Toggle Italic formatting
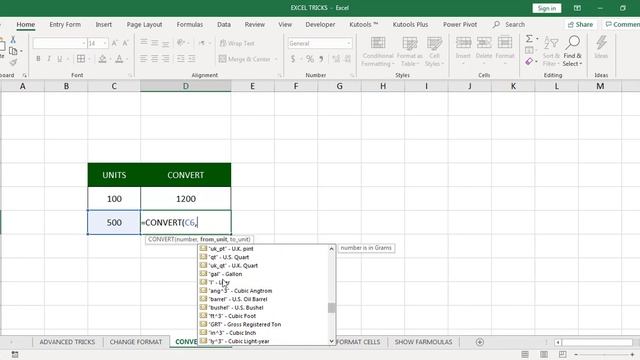640x360 pixels. 49,59
